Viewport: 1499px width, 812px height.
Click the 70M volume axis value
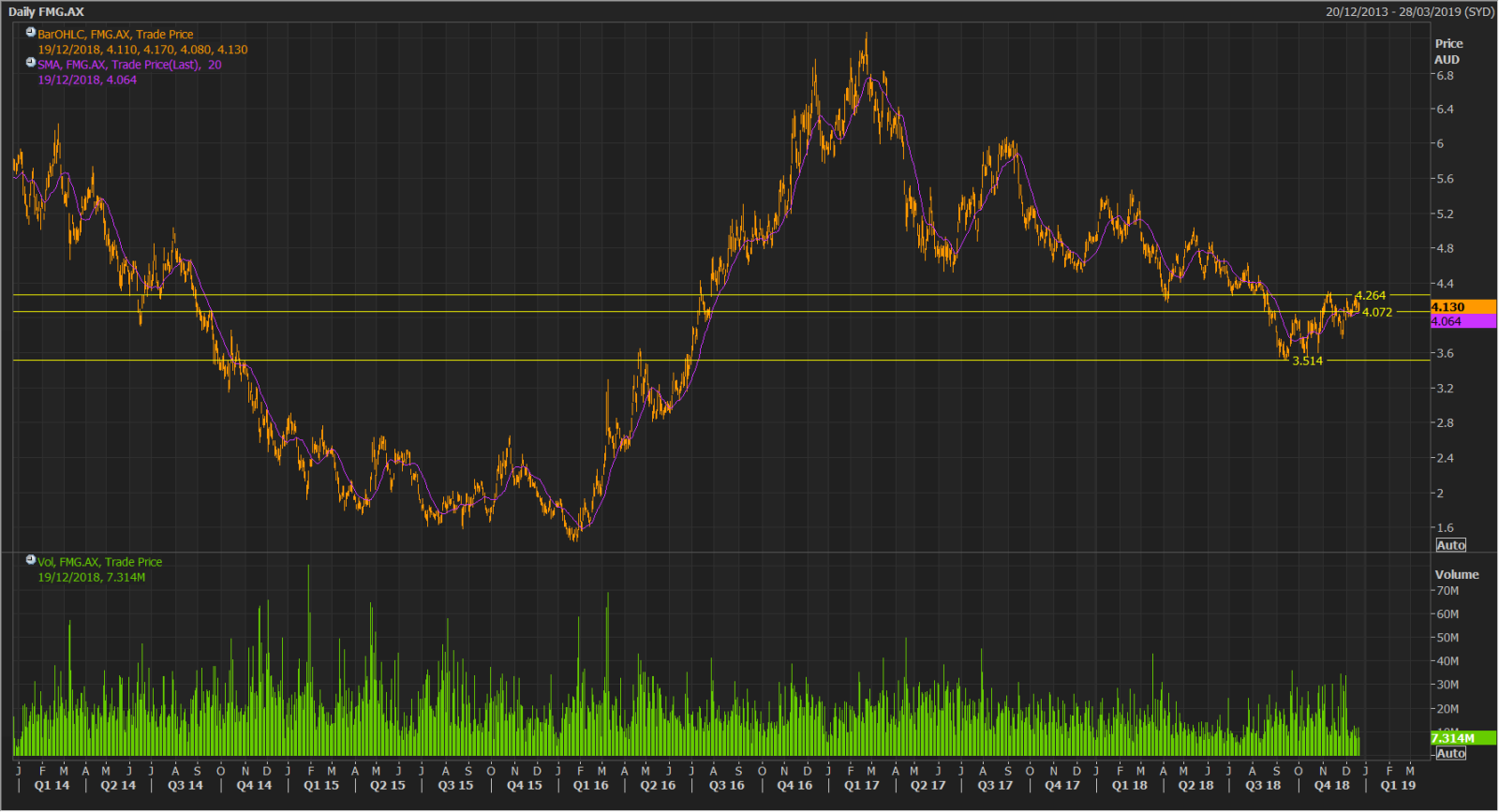(x=1447, y=591)
